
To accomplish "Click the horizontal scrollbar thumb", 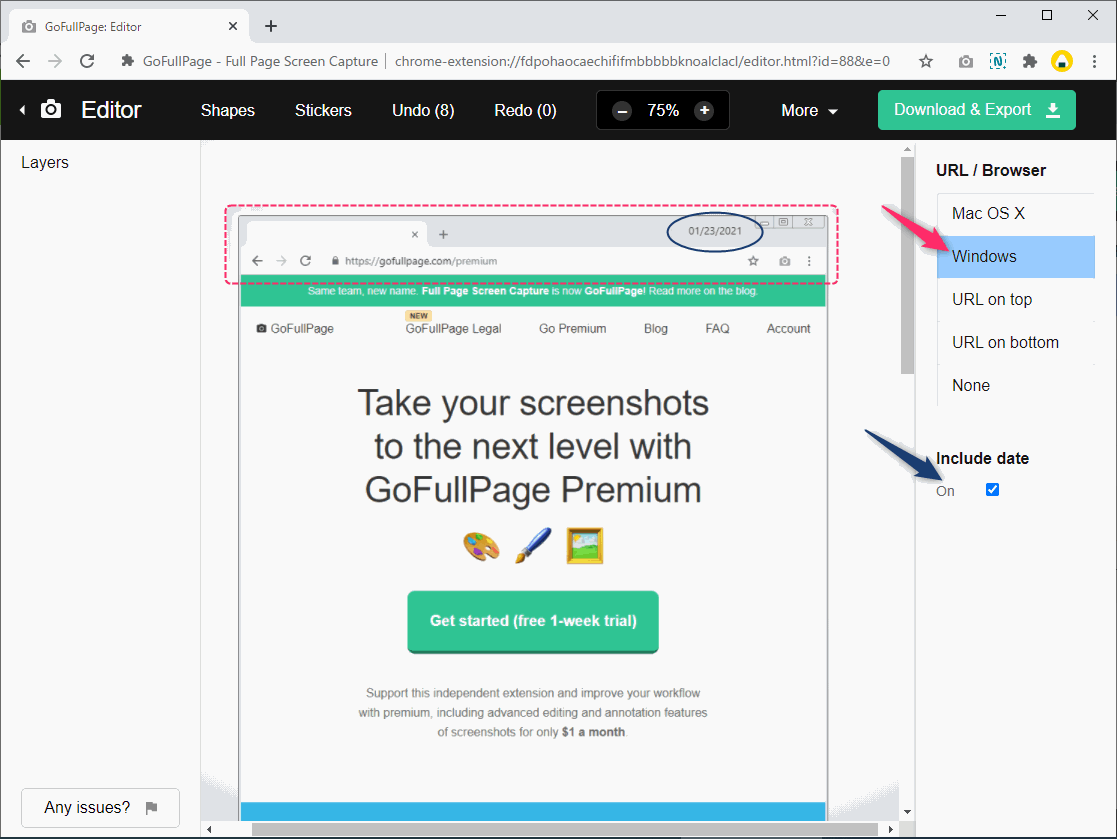I will (565, 830).
